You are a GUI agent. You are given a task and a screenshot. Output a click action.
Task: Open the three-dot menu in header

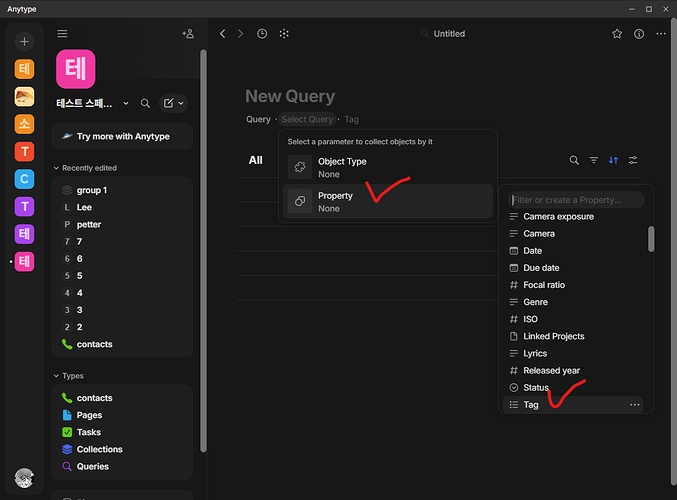click(x=661, y=34)
